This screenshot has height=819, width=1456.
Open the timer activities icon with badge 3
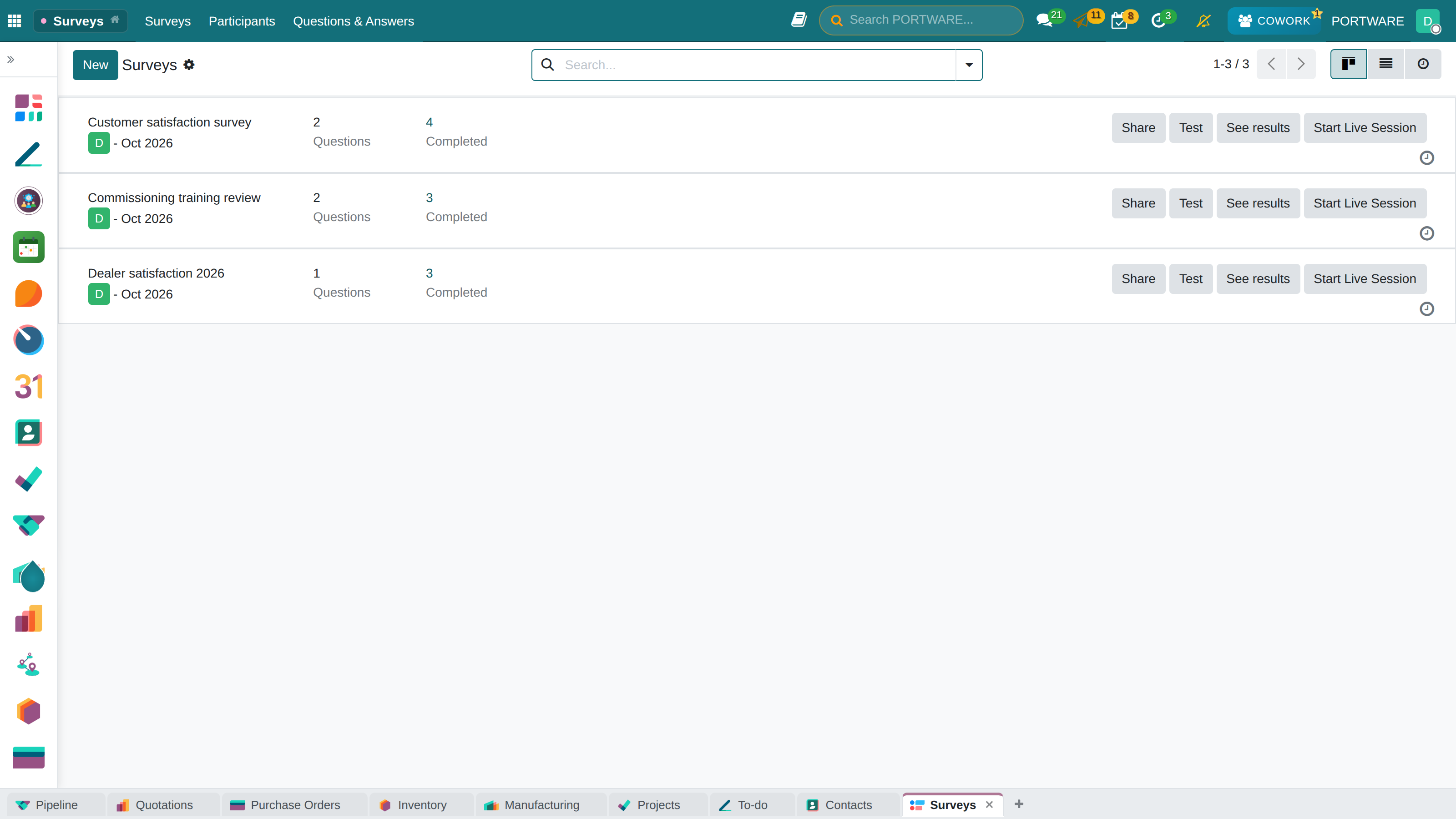(1159, 21)
